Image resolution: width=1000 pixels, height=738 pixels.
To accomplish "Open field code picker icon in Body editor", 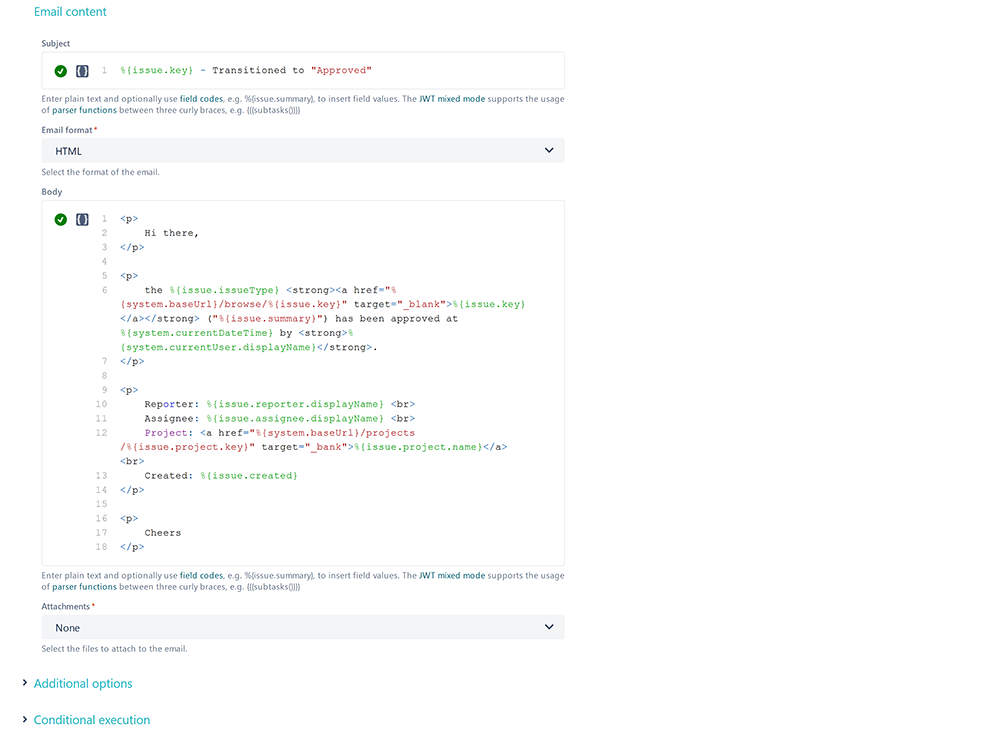I will point(82,219).
